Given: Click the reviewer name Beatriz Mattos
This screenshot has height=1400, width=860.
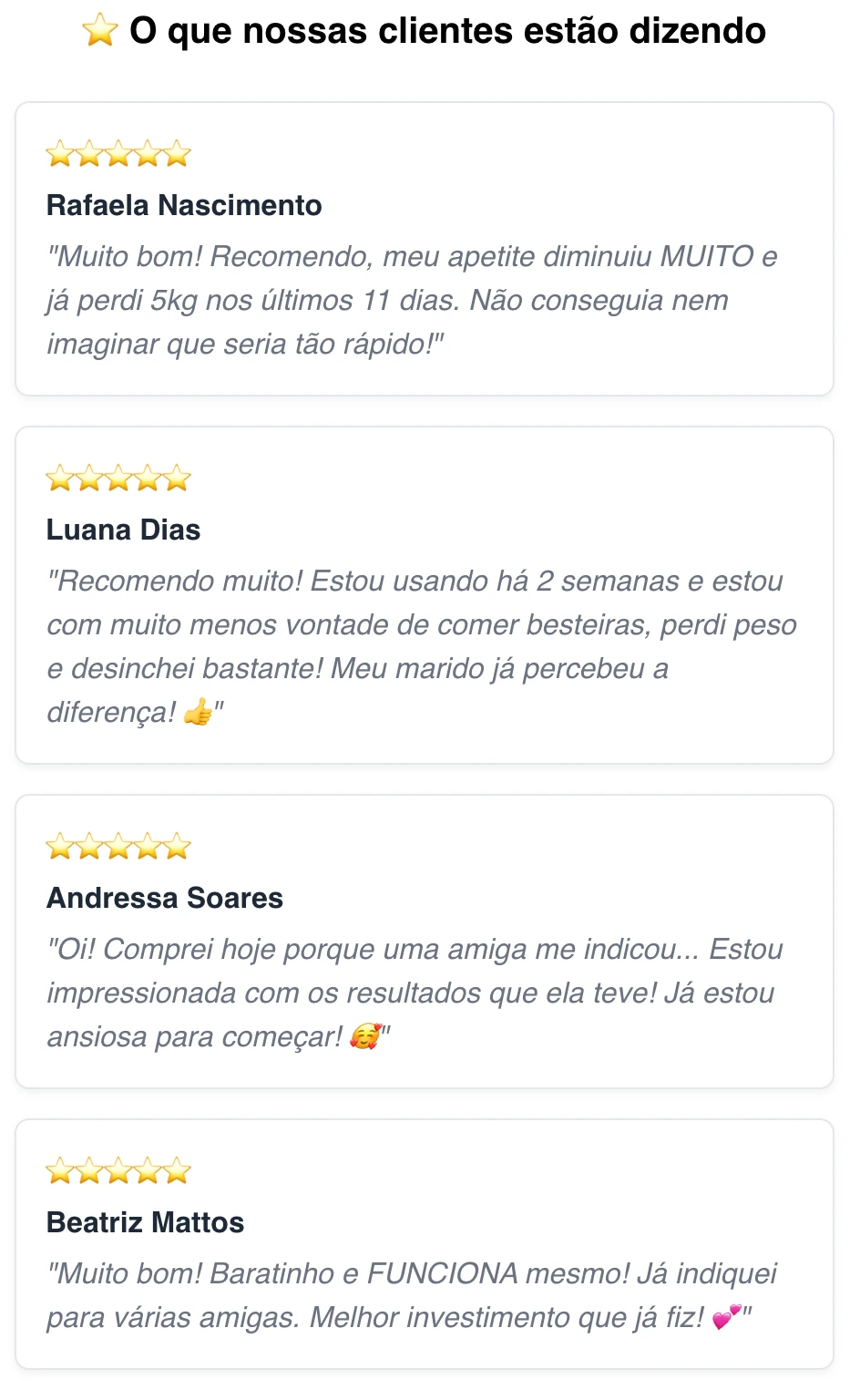Looking at the screenshot, I should point(145,1222).
